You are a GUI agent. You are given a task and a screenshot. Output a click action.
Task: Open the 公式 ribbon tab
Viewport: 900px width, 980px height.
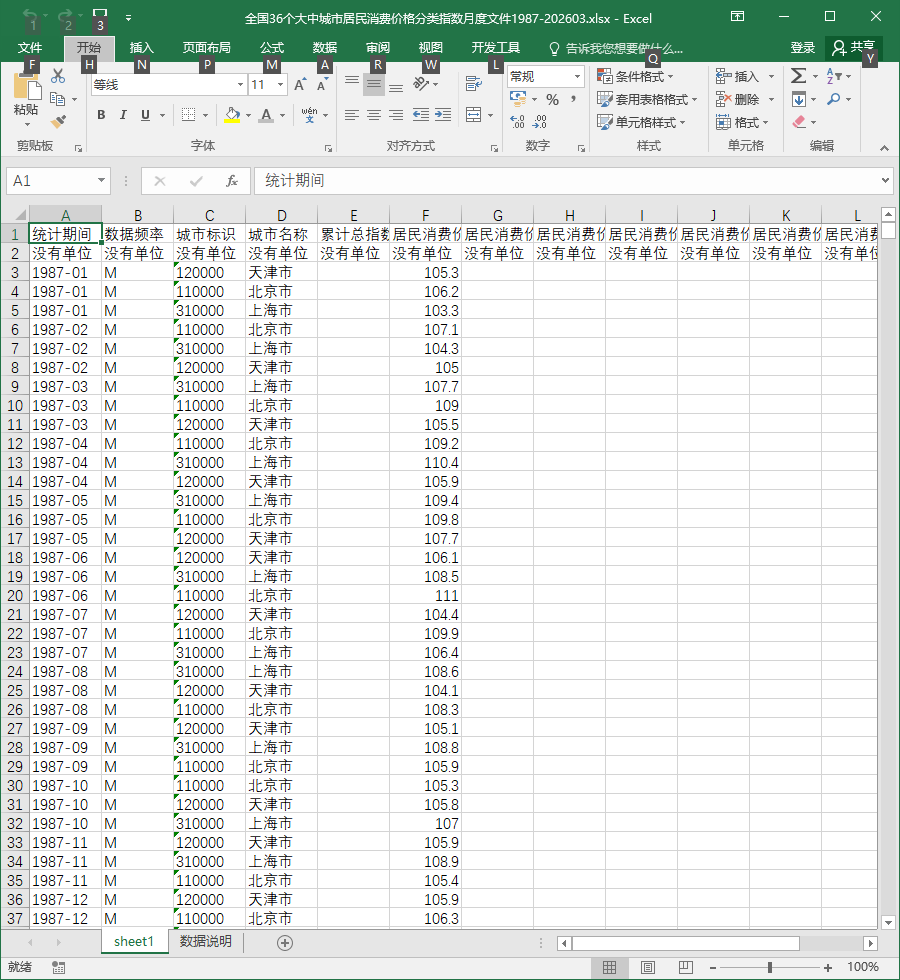click(x=272, y=48)
